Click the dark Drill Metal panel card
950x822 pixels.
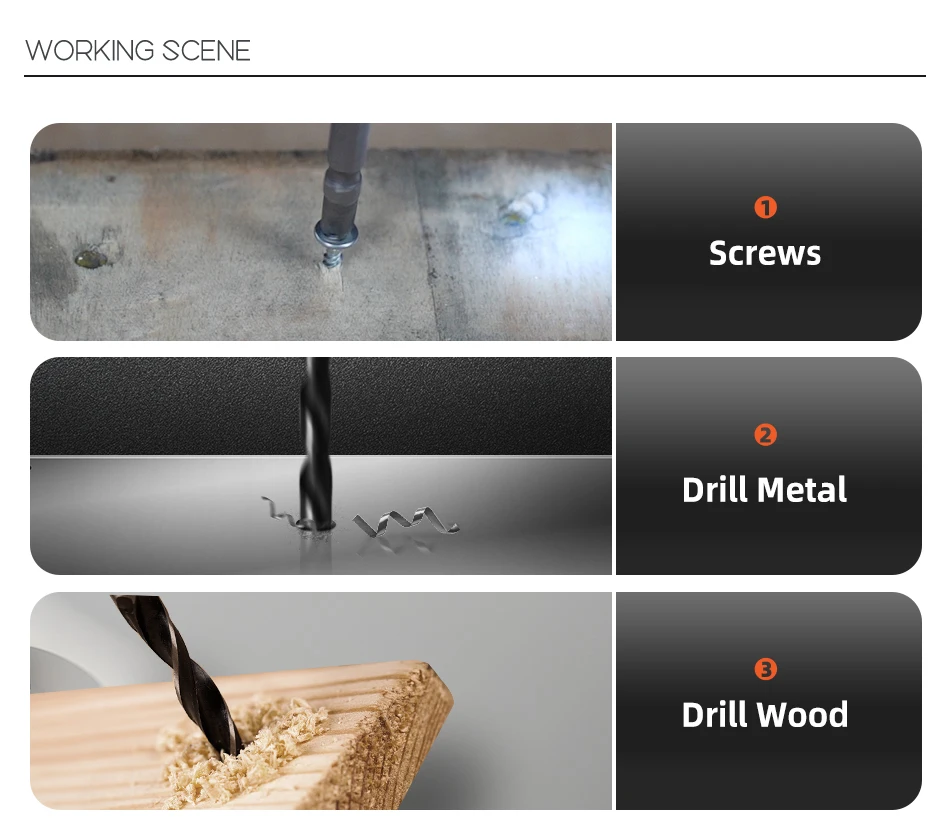point(769,466)
